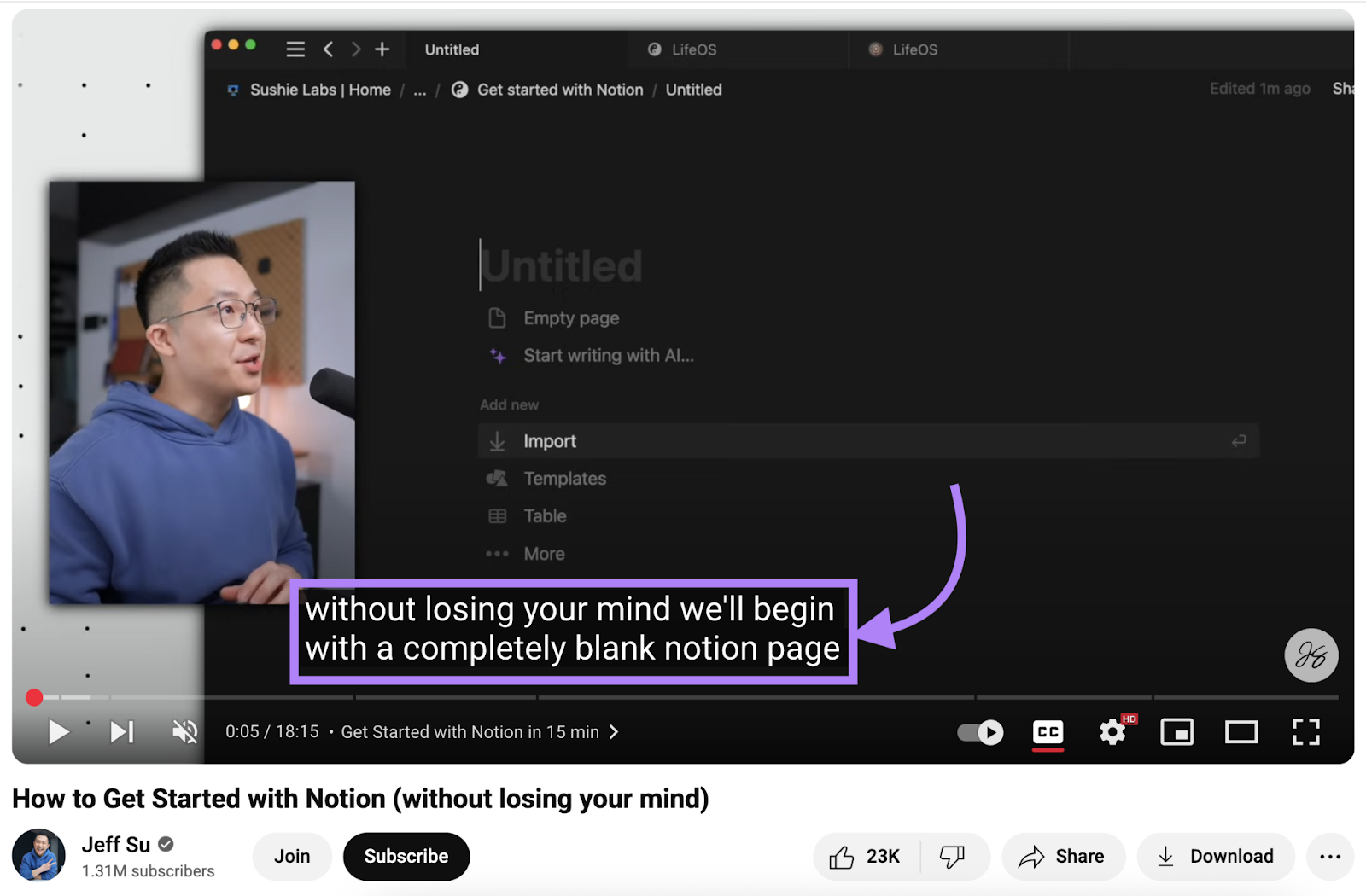Subscribe to Jeff Su's channel

[406, 856]
